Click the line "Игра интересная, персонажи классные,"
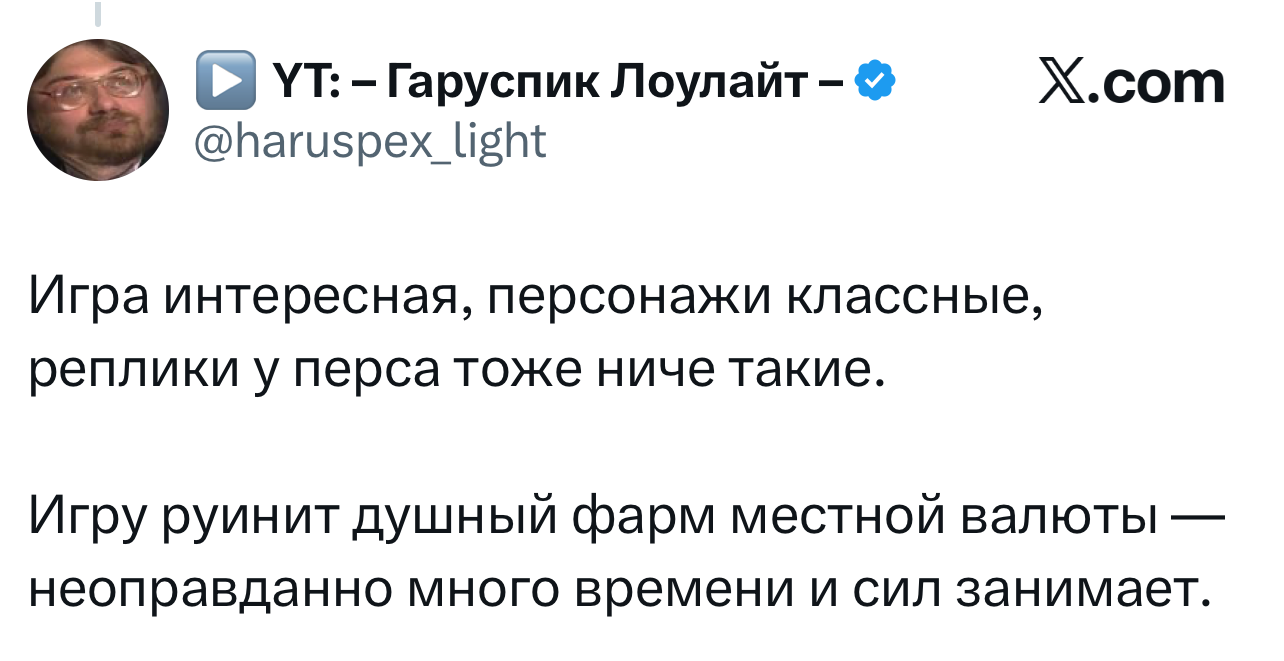Viewport: 1284px width, 661px height. (x=534, y=299)
